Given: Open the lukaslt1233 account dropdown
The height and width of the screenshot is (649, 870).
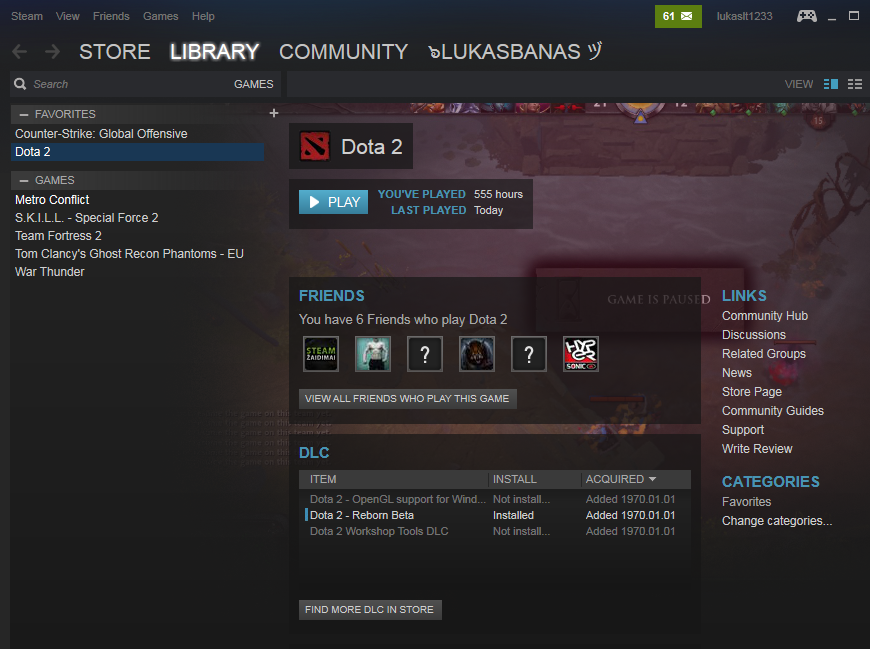Looking at the screenshot, I should pyautogui.click(x=744, y=16).
